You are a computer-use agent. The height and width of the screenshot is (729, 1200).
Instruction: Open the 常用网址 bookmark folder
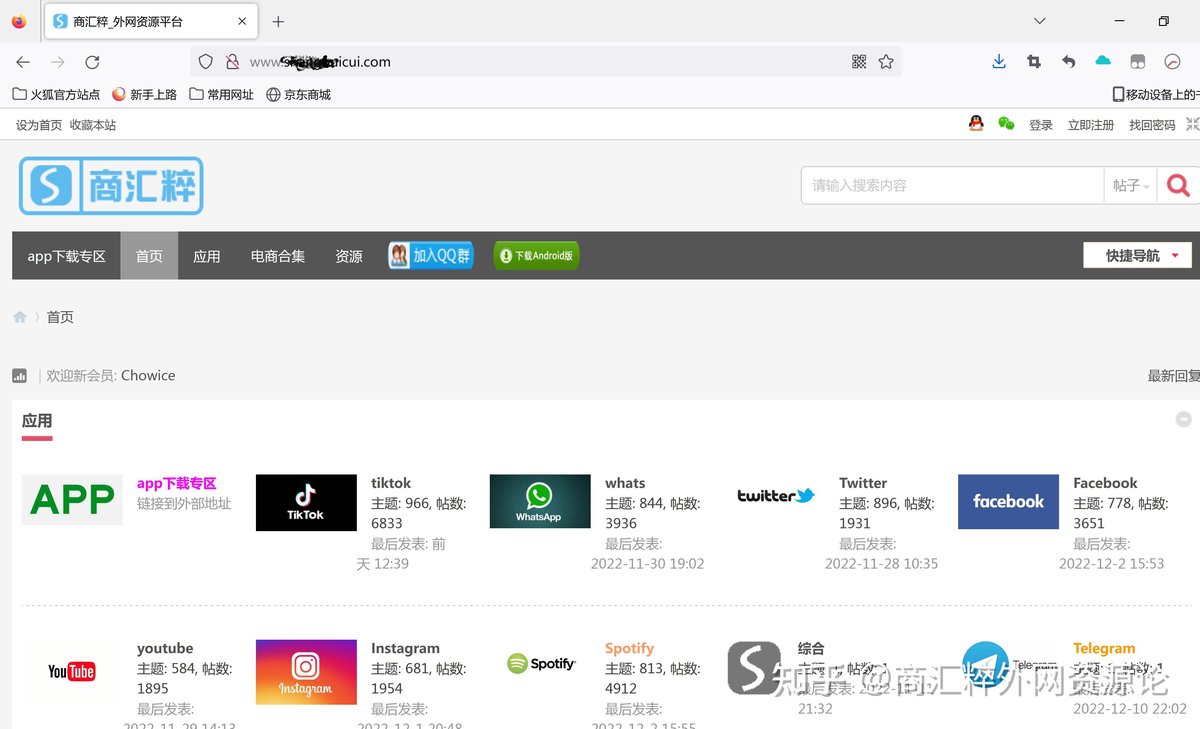point(222,94)
